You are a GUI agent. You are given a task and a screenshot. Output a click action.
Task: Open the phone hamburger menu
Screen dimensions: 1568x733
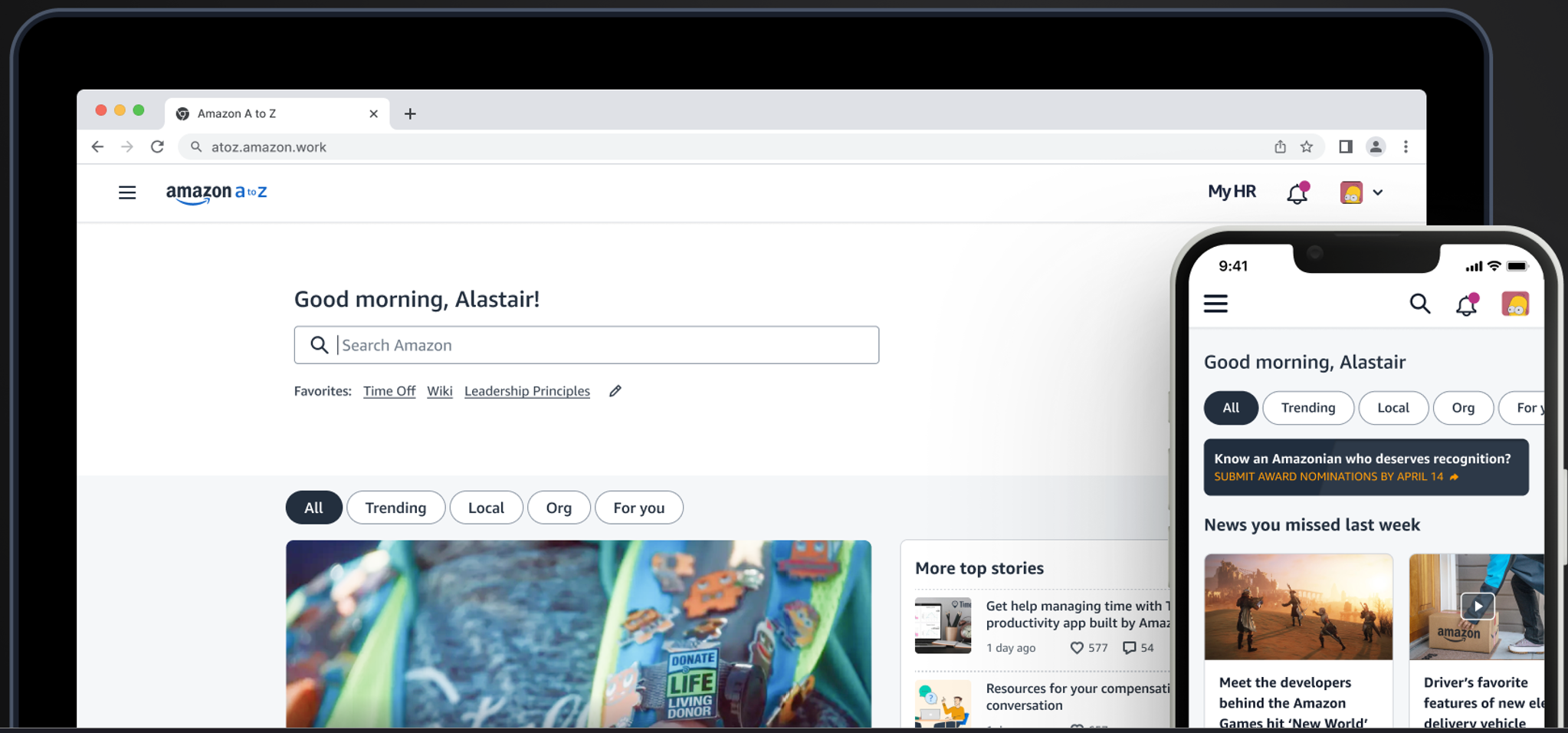pyautogui.click(x=1215, y=304)
